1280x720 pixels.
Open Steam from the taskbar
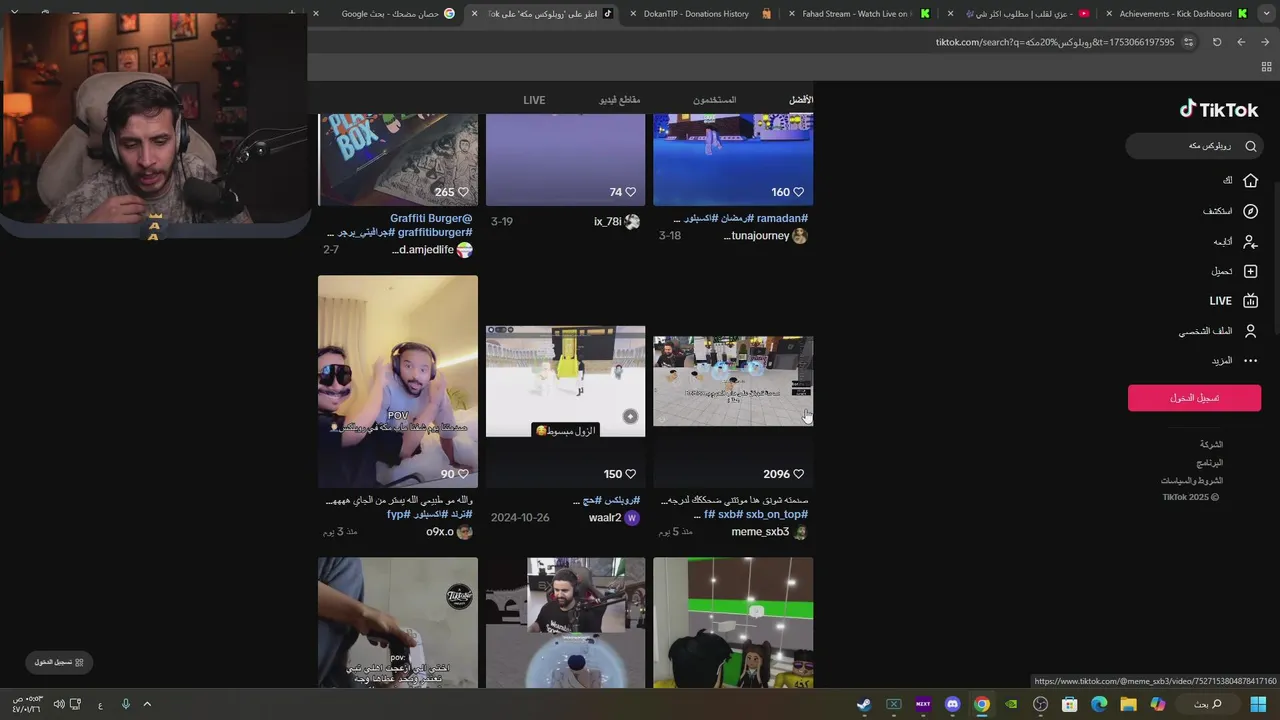coord(864,704)
